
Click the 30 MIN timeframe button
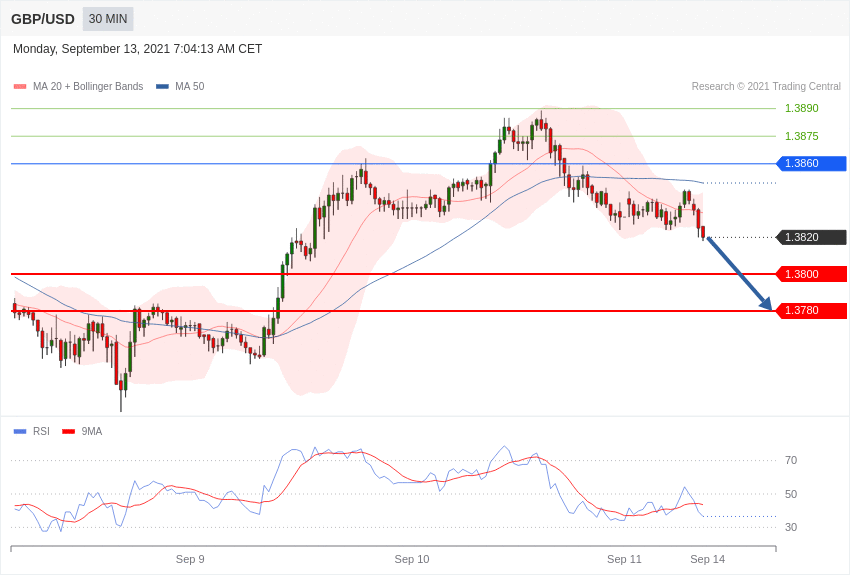108,19
